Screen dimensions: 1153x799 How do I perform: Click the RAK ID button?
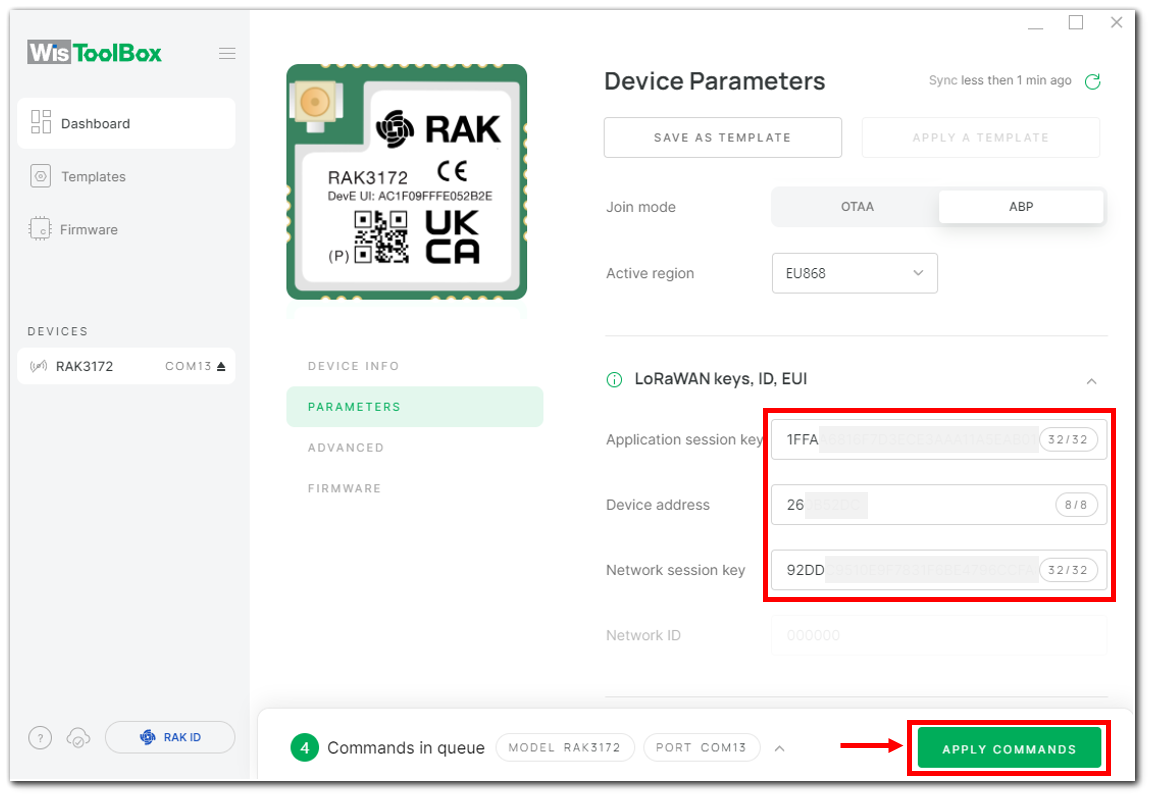point(170,737)
